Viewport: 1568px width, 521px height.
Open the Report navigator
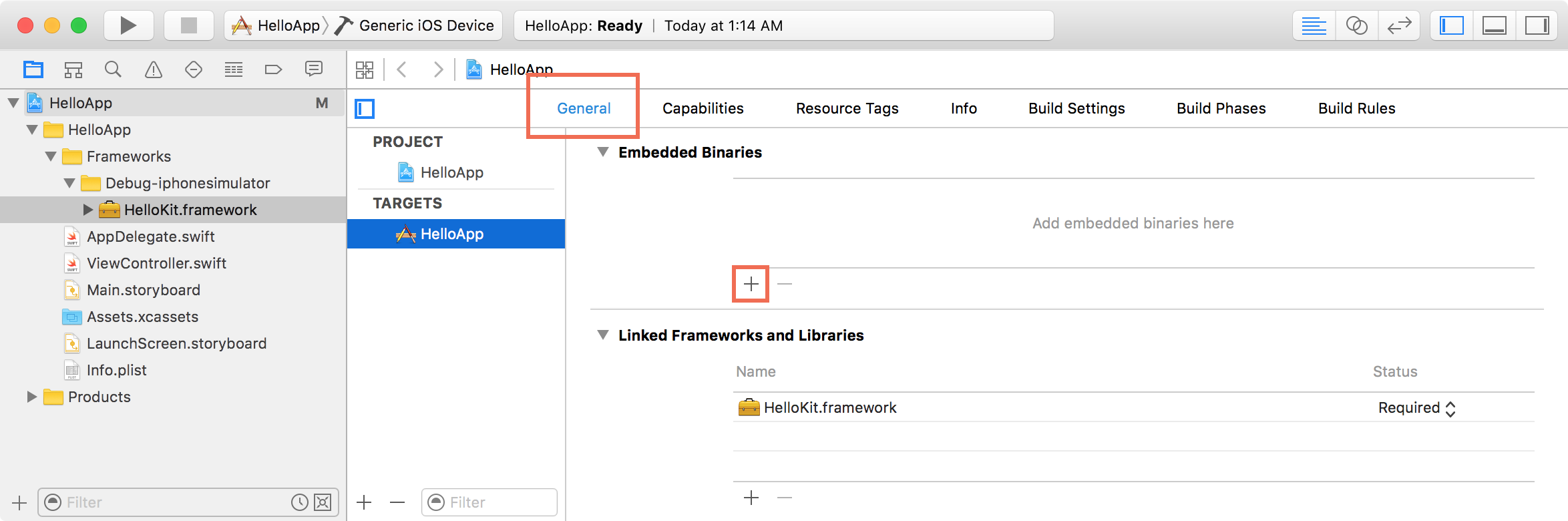[x=313, y=69]
